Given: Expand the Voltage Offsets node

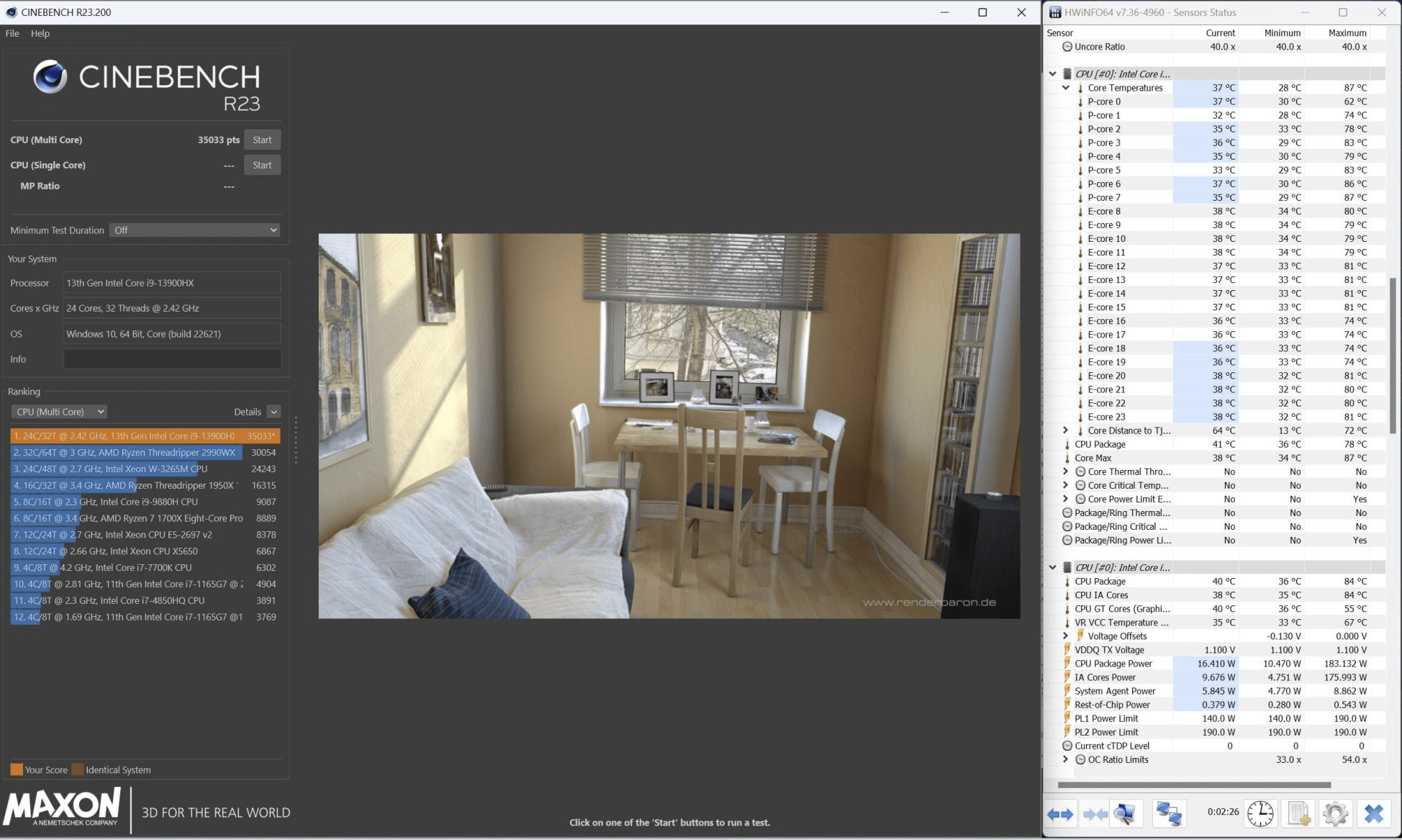Looking at the screenshot, I should point(1066,636).
